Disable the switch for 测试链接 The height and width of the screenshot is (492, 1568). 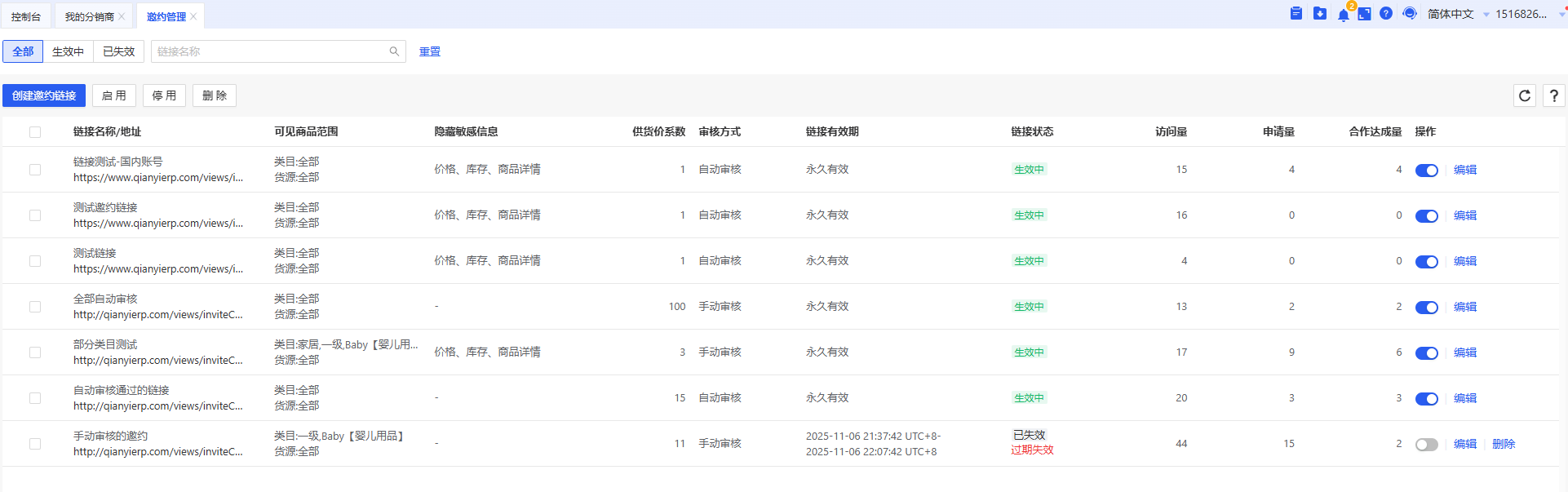pos(1427,262)
